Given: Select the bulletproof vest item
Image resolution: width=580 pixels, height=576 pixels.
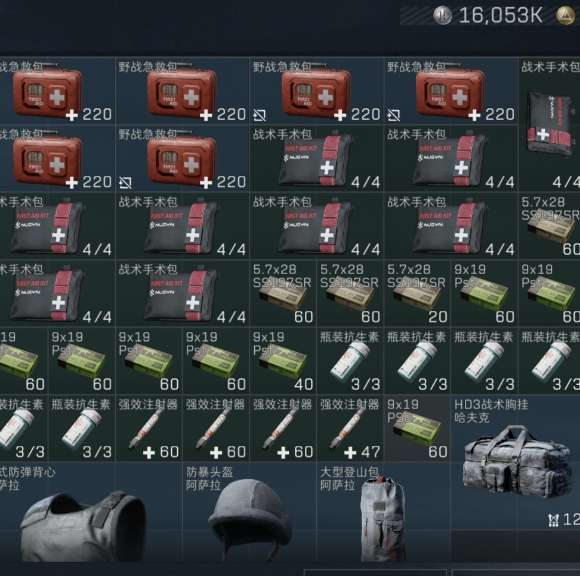Looking at the screenshot, I should click(x=91, y=512).
